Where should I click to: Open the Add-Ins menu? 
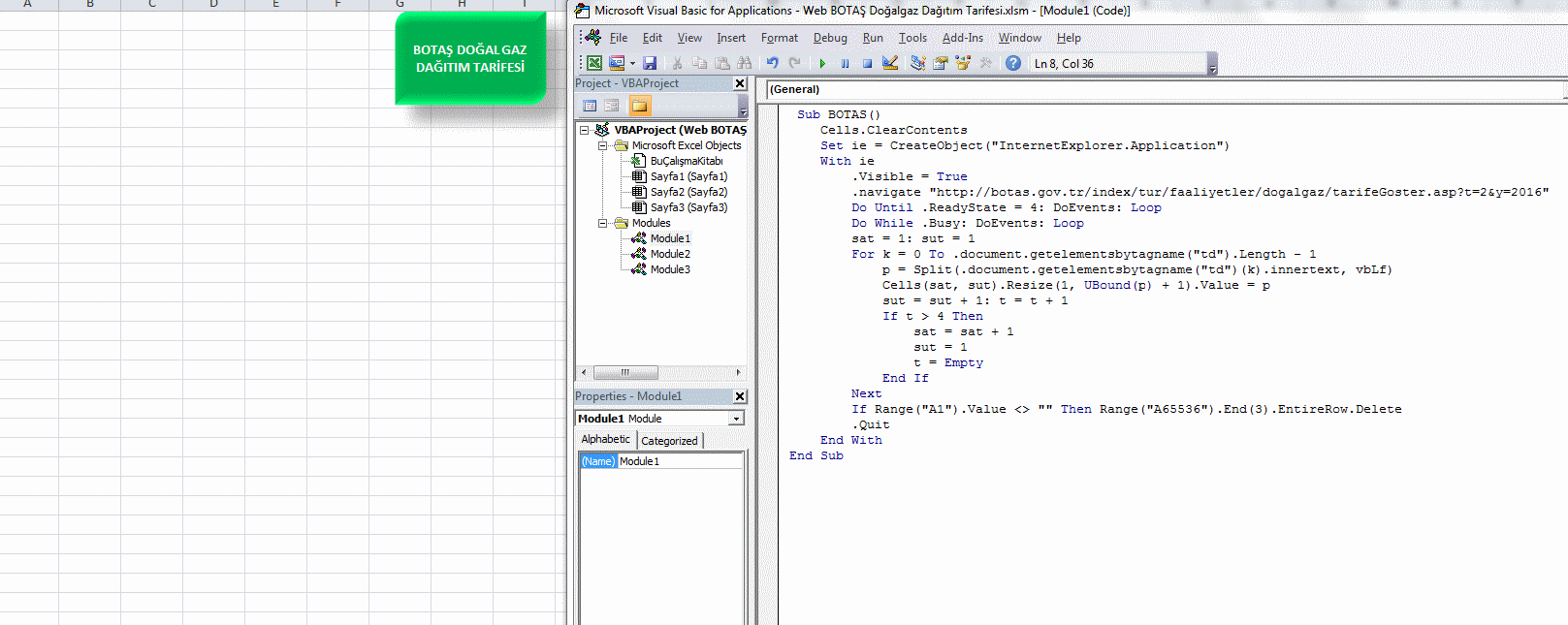(963, 38)
